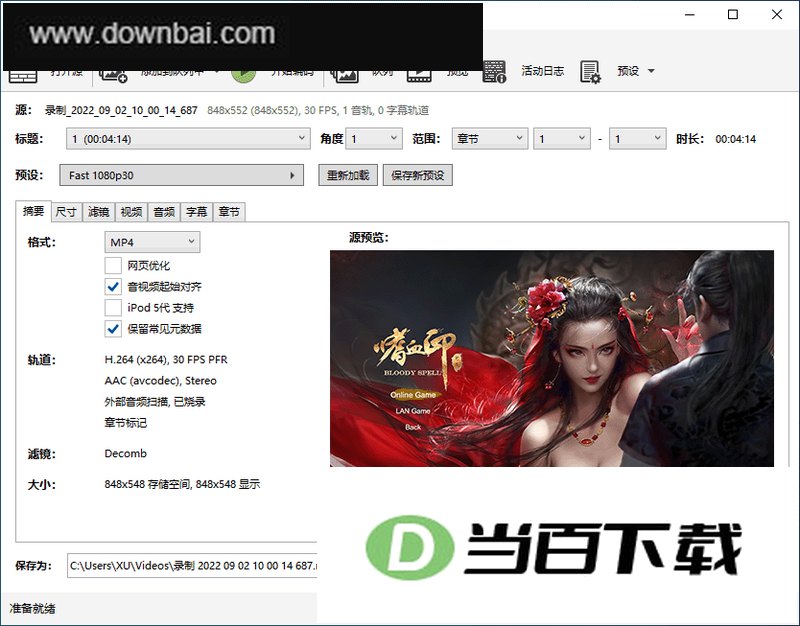The width and height of the screenshot is (800, 626).
Task: Click the Decomb filter text
Action: [126, 454]
